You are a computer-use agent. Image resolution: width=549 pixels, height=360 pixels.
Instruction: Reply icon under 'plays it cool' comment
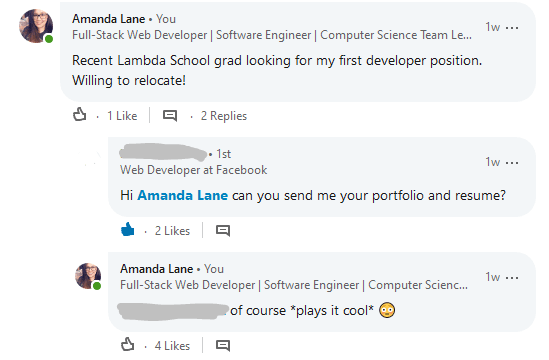click(223, 345)
